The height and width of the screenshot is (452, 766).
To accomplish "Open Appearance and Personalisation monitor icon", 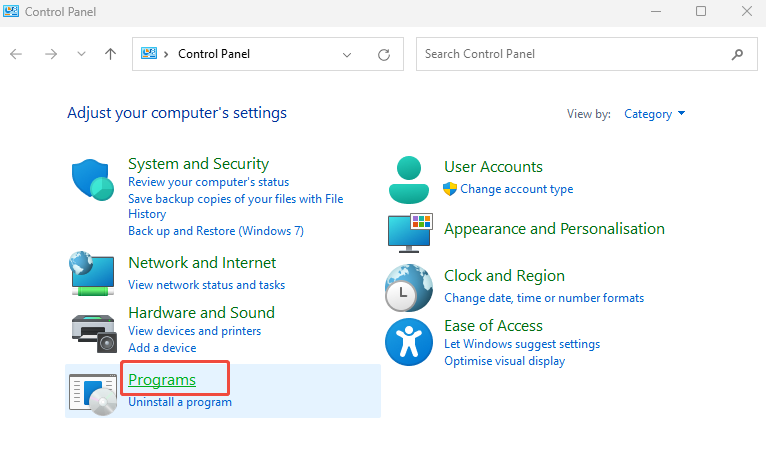I will point(408,231).
